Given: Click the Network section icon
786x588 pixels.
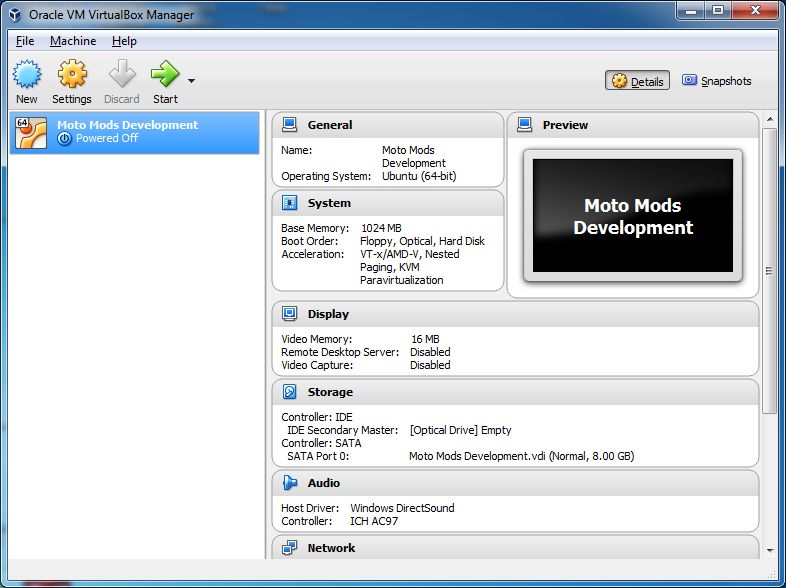Looking at the screenshot, I should click(289, 548).
